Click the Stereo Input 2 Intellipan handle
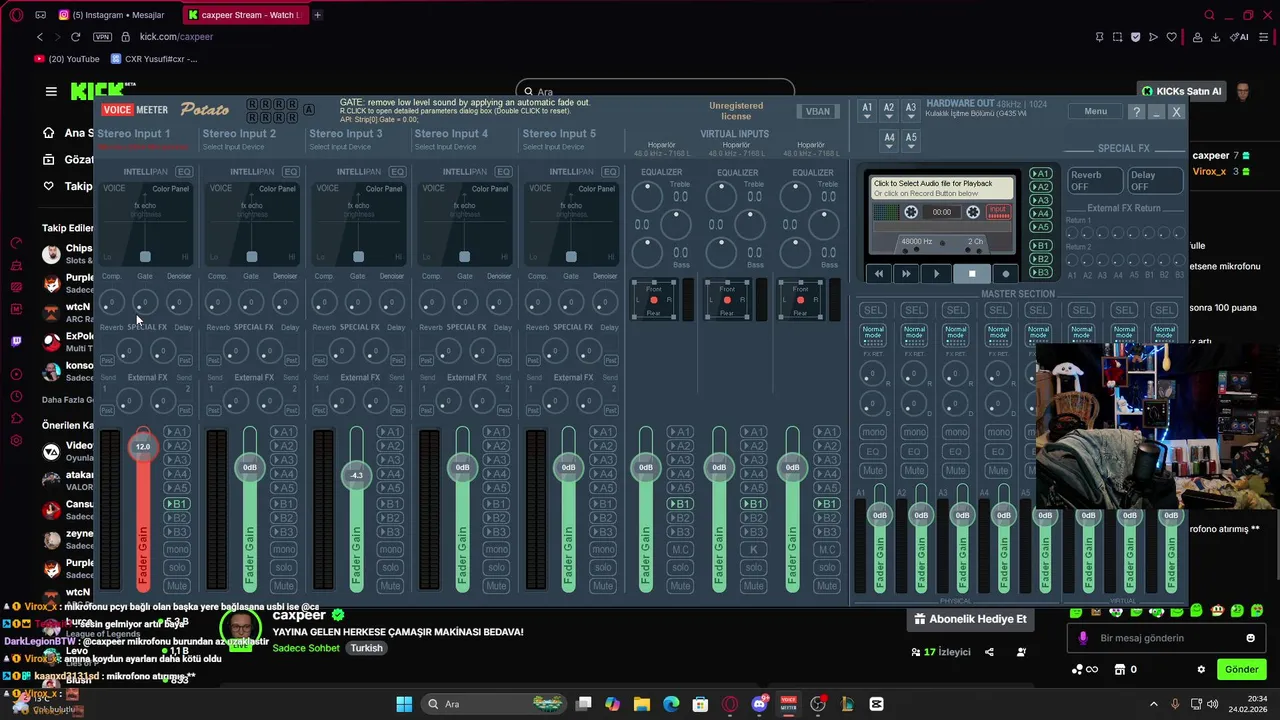The image size is (1280, 720). pos(252,257)
